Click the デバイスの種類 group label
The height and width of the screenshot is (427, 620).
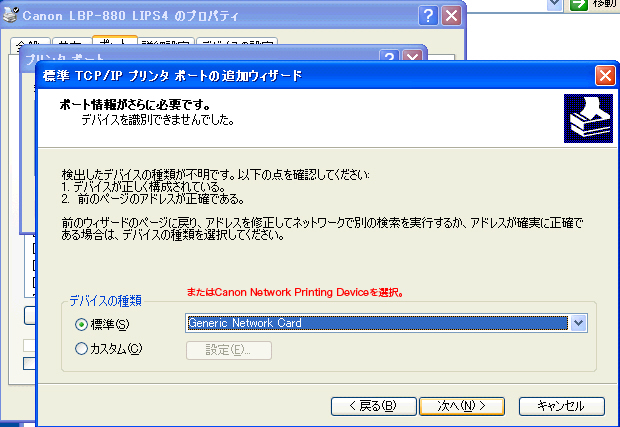point(106,301)
